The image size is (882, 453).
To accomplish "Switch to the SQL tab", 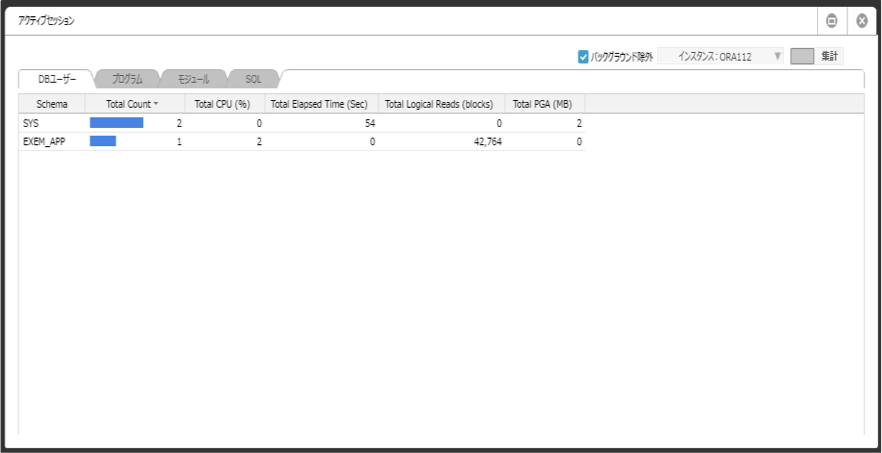I will (253, 79).
